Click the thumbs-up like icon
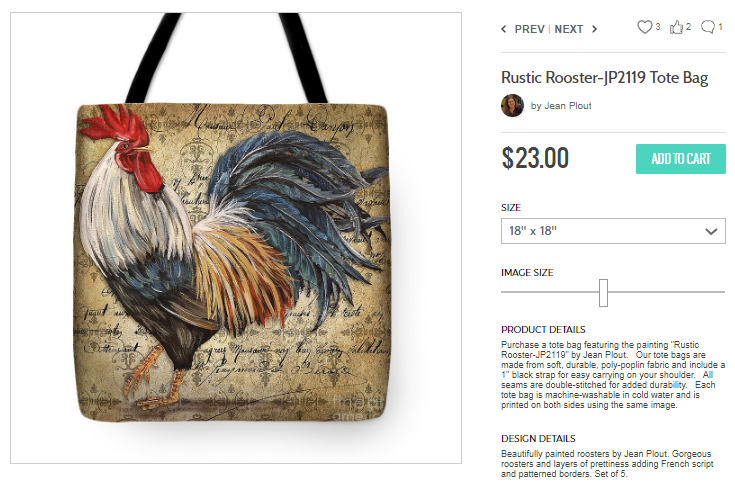Image resolution: width=735 pixels, height=489 pixels. pyautogui.click(x=676, y=27)
